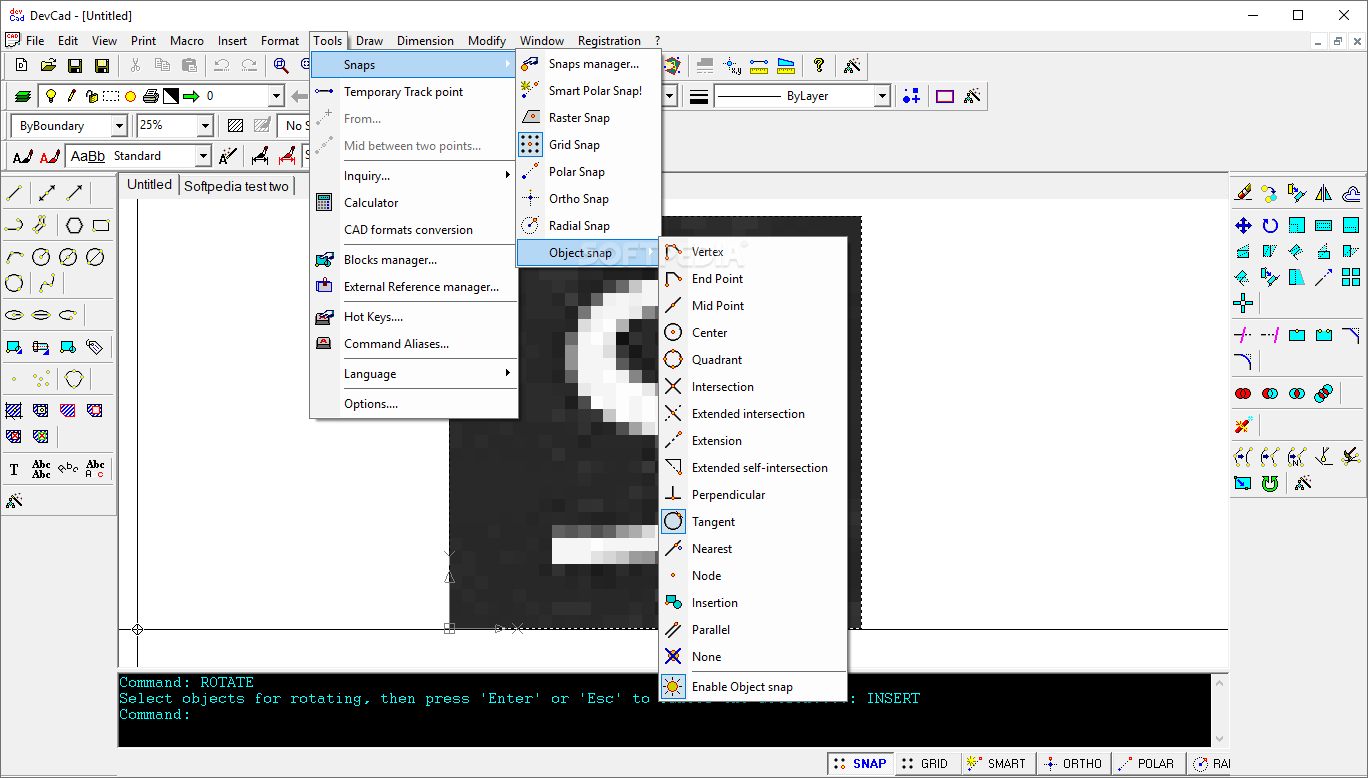The image size is (1368, 778).
Task: Select the Chamfer corner tool
Action: click(1351, 335)
